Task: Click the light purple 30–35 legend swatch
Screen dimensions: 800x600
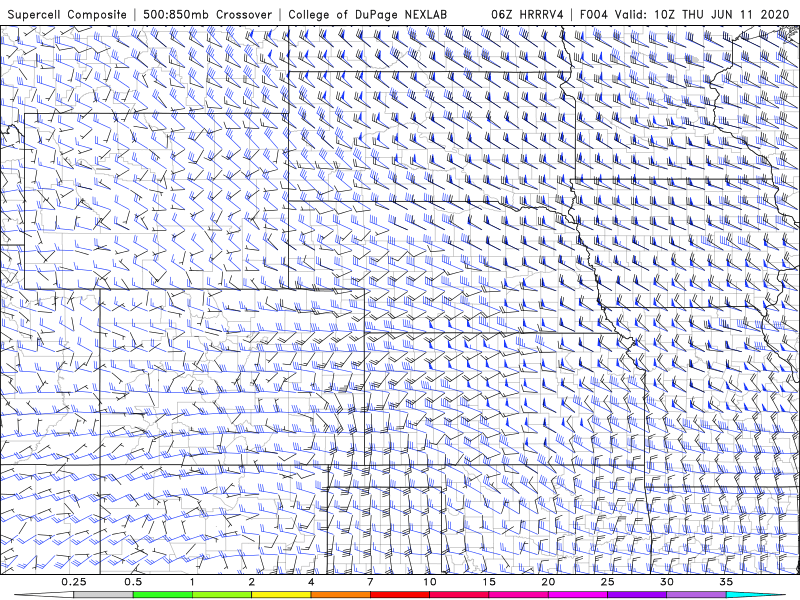Action: (696, 595)
